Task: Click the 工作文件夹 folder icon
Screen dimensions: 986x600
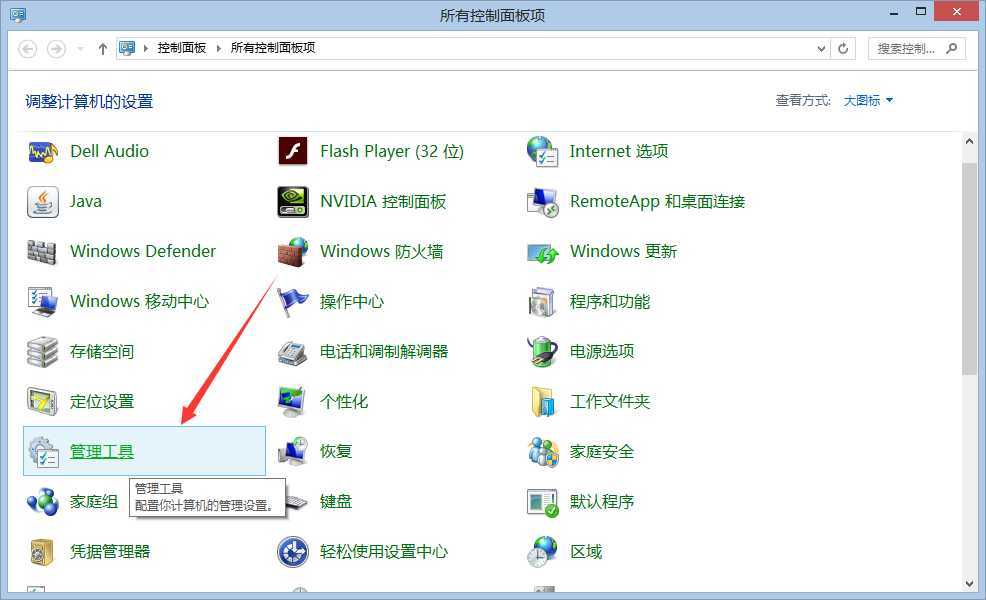Action: tap(543, 402)
